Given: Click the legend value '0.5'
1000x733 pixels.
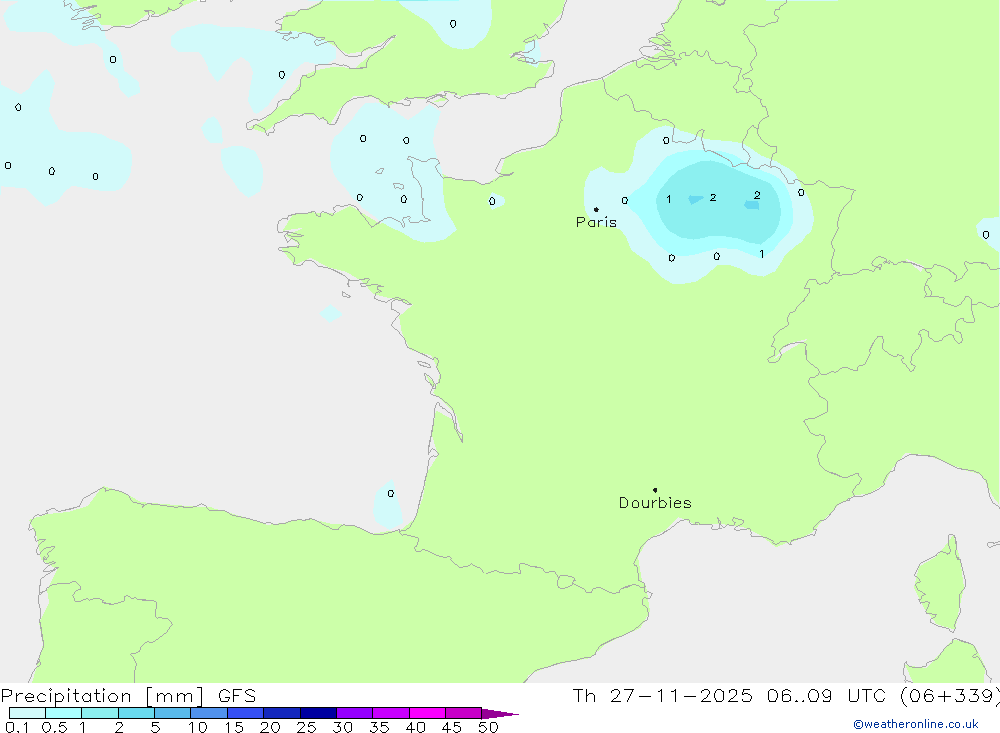Looking at the screenshot, I should pyautogui.click(x=54, y=727).
